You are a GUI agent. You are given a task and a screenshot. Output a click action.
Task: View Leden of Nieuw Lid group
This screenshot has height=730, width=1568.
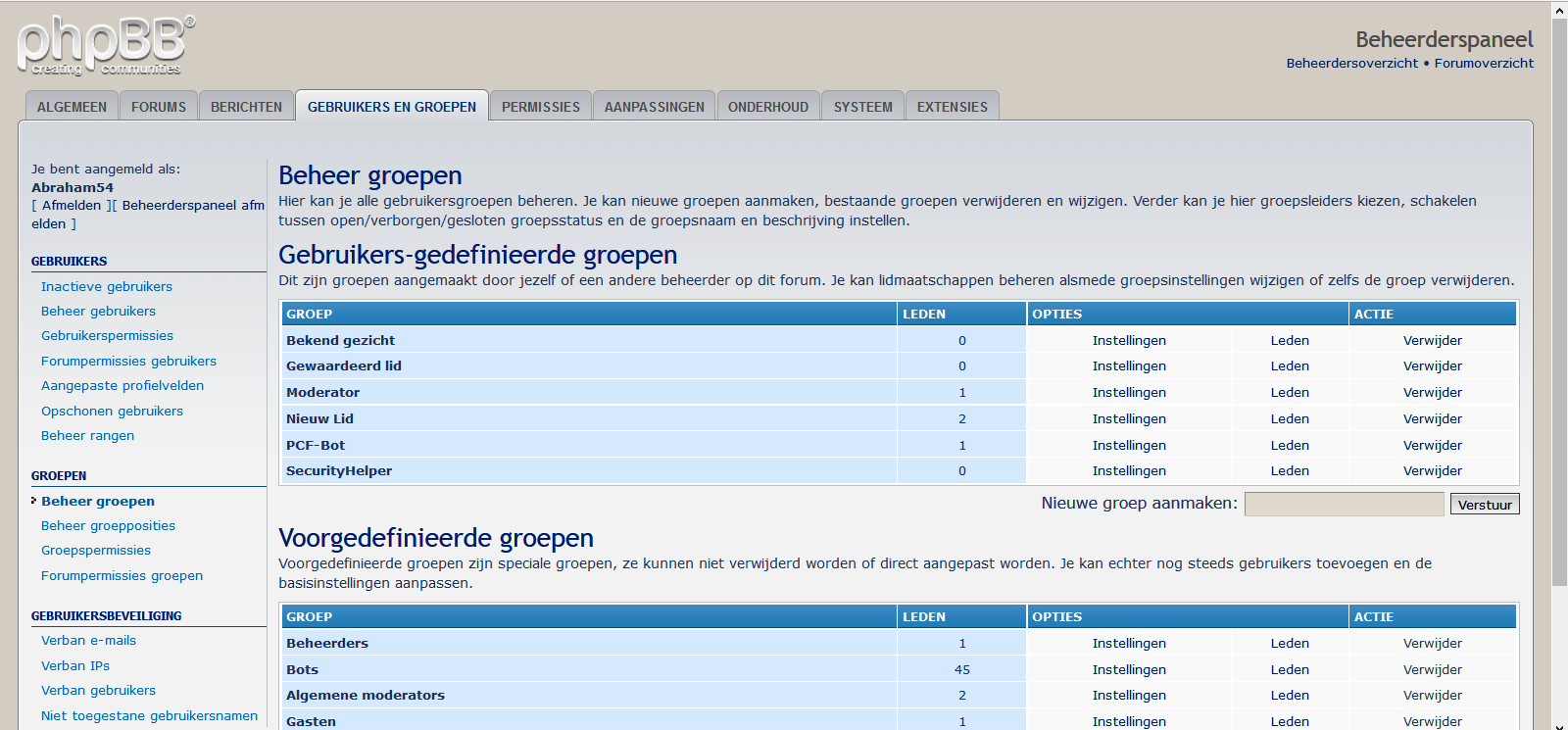point(1290,418)
